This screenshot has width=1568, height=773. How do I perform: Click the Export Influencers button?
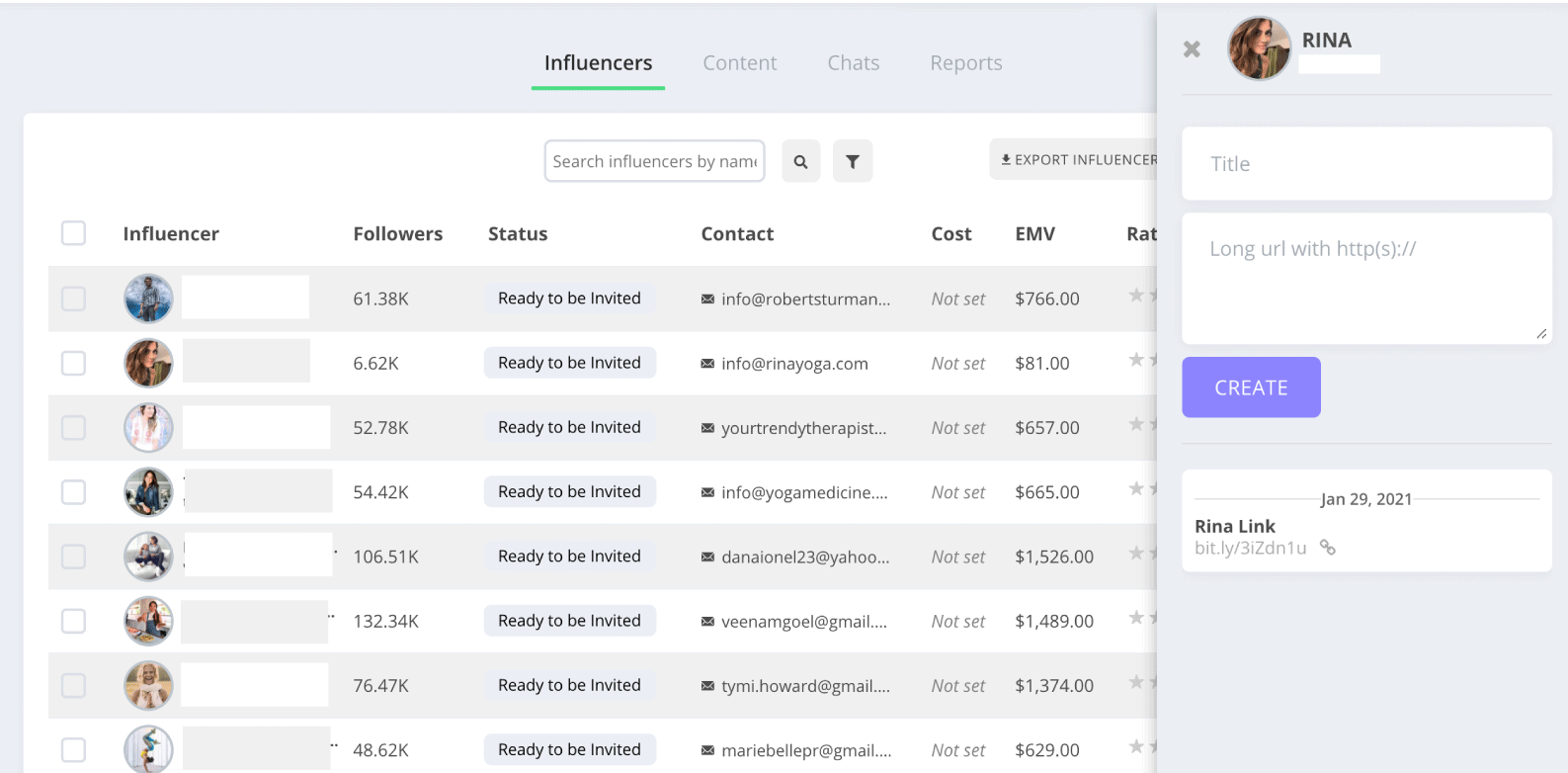point(1077,160)
